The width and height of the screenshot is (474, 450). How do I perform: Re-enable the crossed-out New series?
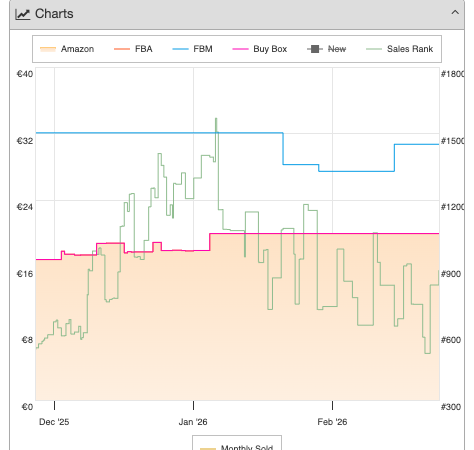[327, 49]
